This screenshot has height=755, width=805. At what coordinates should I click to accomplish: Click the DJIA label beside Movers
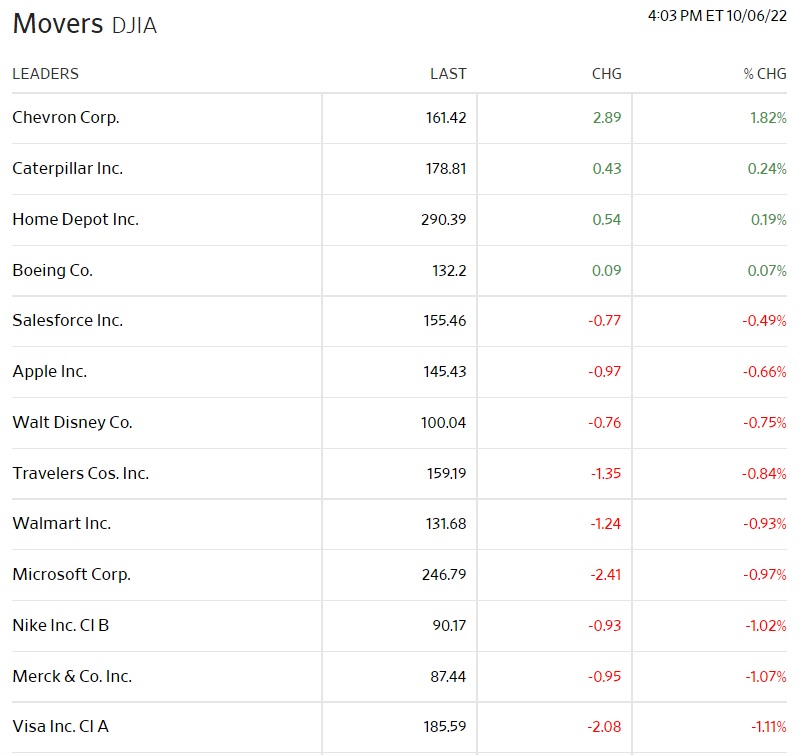134,26
